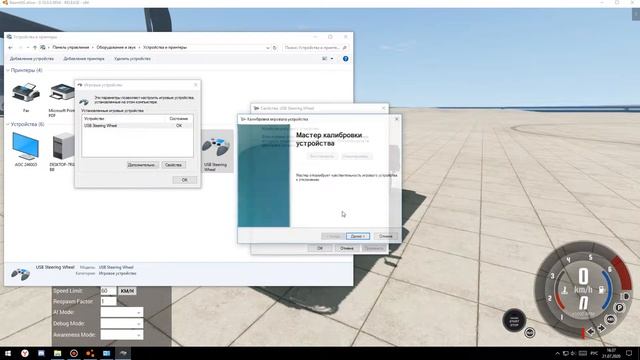This screenshot has height=360, width=640.
Task: Go up one level in the Explorer window
Action: coord(35,48)
